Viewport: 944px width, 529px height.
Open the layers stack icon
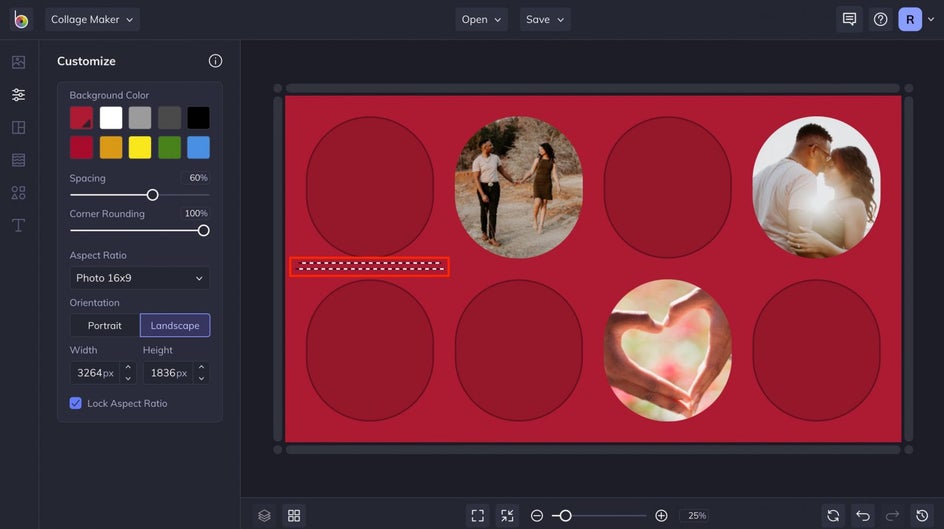[x=264, y=516]
